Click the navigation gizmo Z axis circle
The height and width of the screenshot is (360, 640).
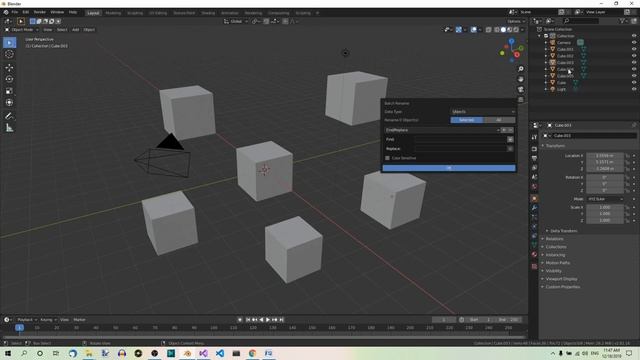click(511, 41)
